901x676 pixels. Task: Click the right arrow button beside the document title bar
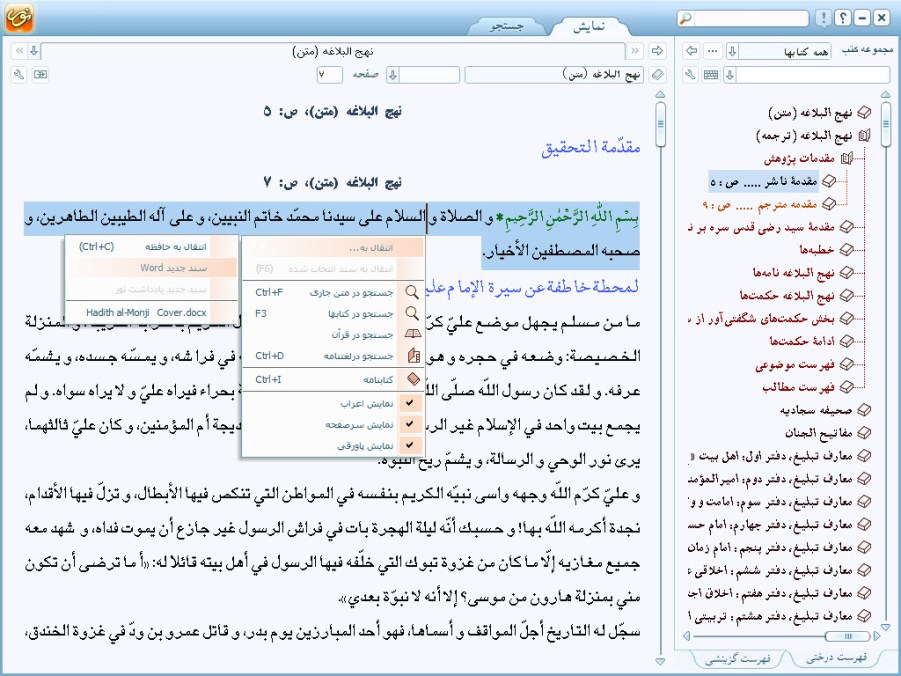(x=657, y=51)
